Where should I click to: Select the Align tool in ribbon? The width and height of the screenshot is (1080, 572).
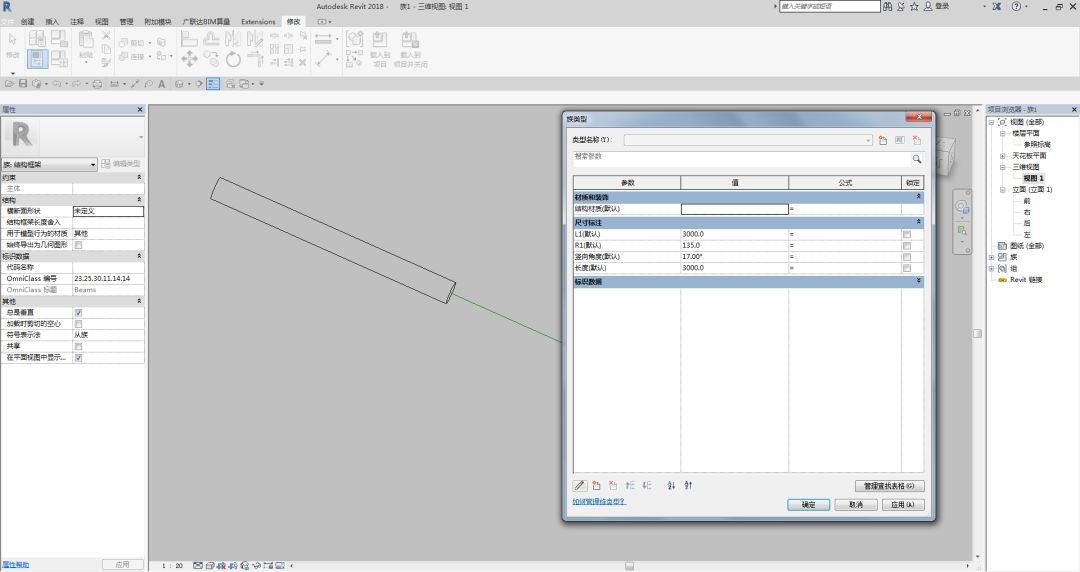coord(189,39)
